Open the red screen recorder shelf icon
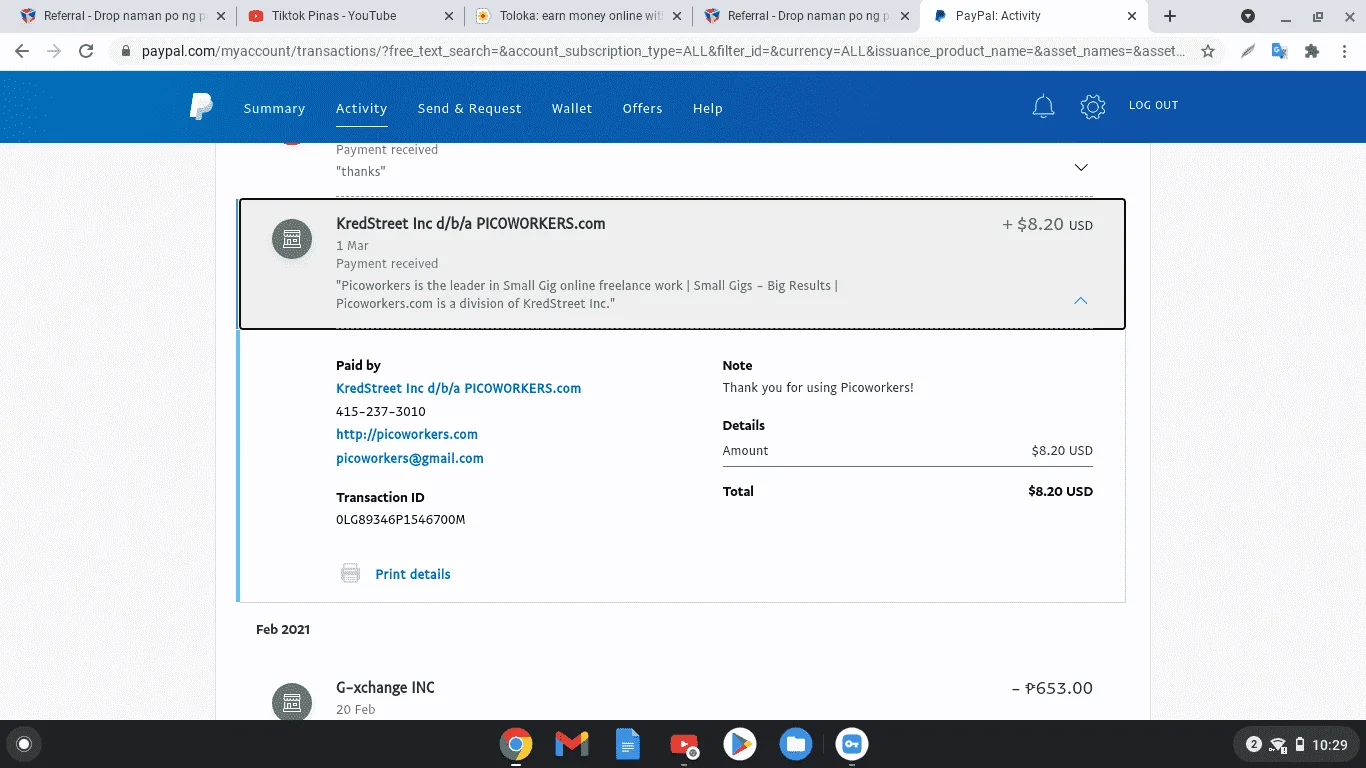This screenshot has width=1366, height=768. coord(684,744)
